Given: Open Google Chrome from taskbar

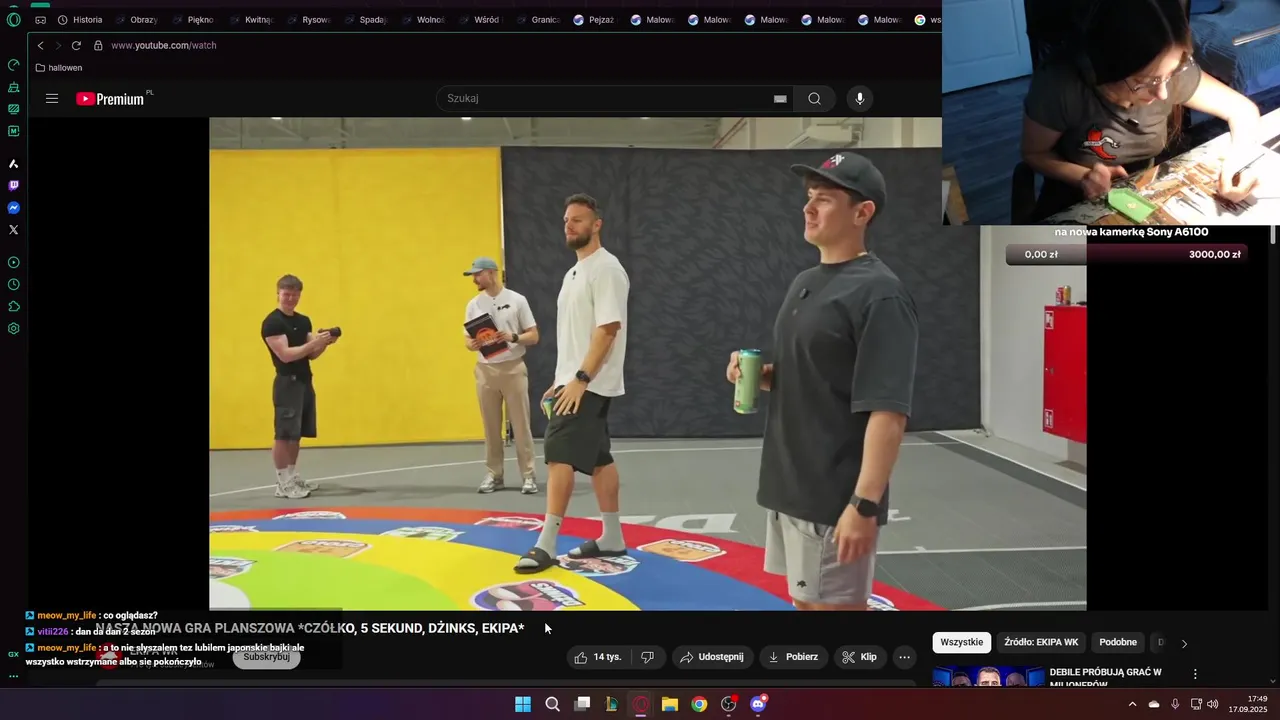Looking at the screenshot, I should point(699,704).
